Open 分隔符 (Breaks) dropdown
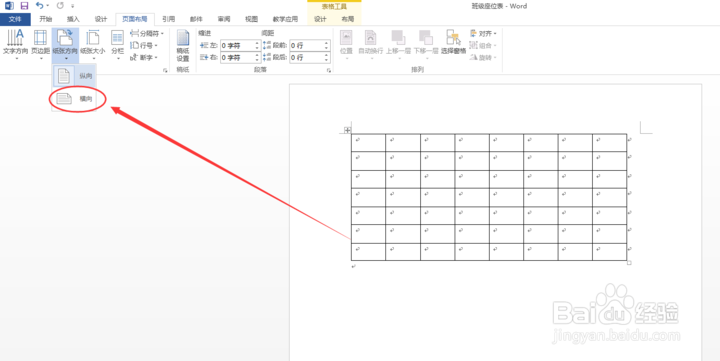This screenshot has height=361, width=720. 147,34
